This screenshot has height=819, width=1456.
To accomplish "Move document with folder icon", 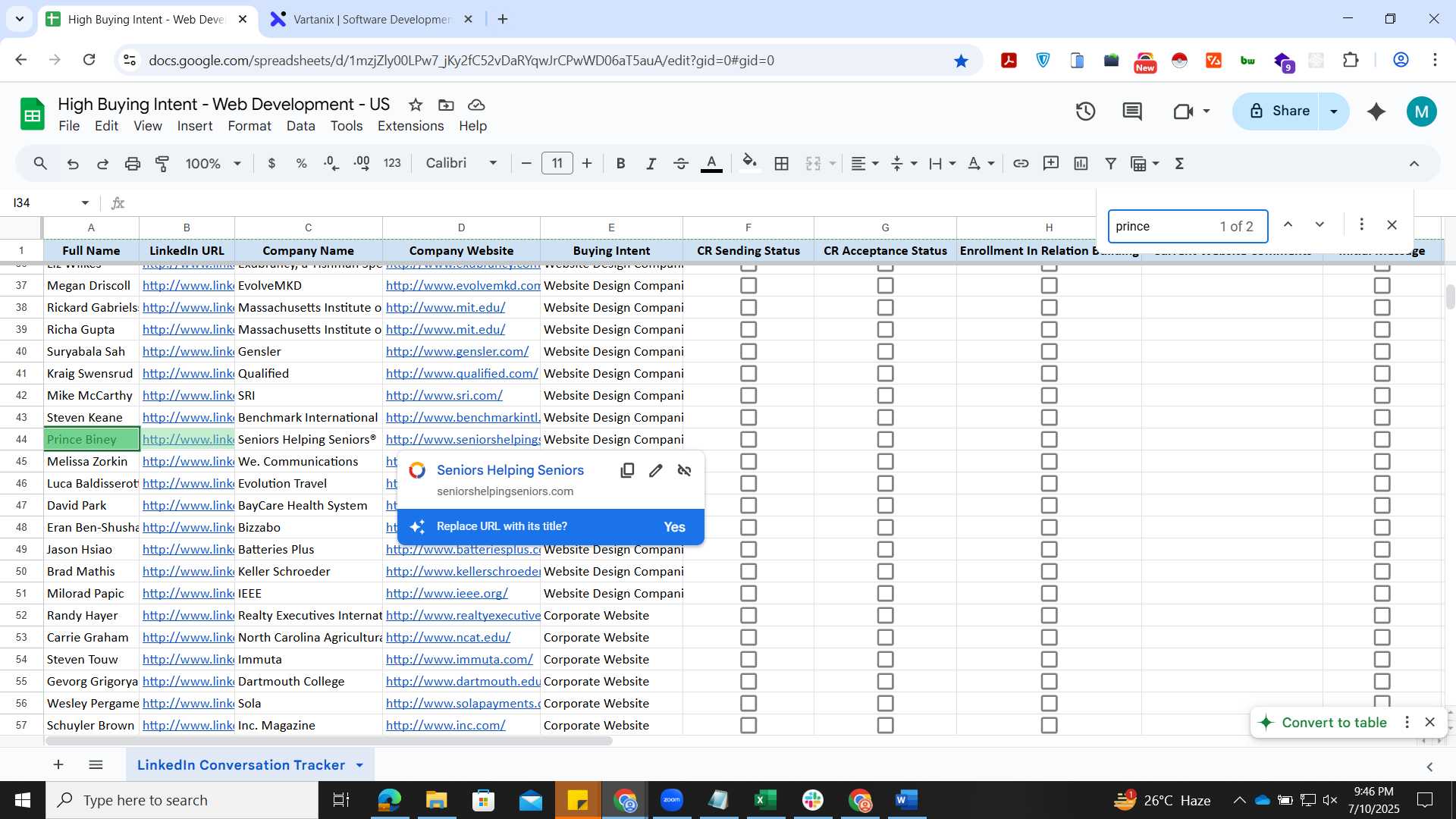I will [446, 105].
